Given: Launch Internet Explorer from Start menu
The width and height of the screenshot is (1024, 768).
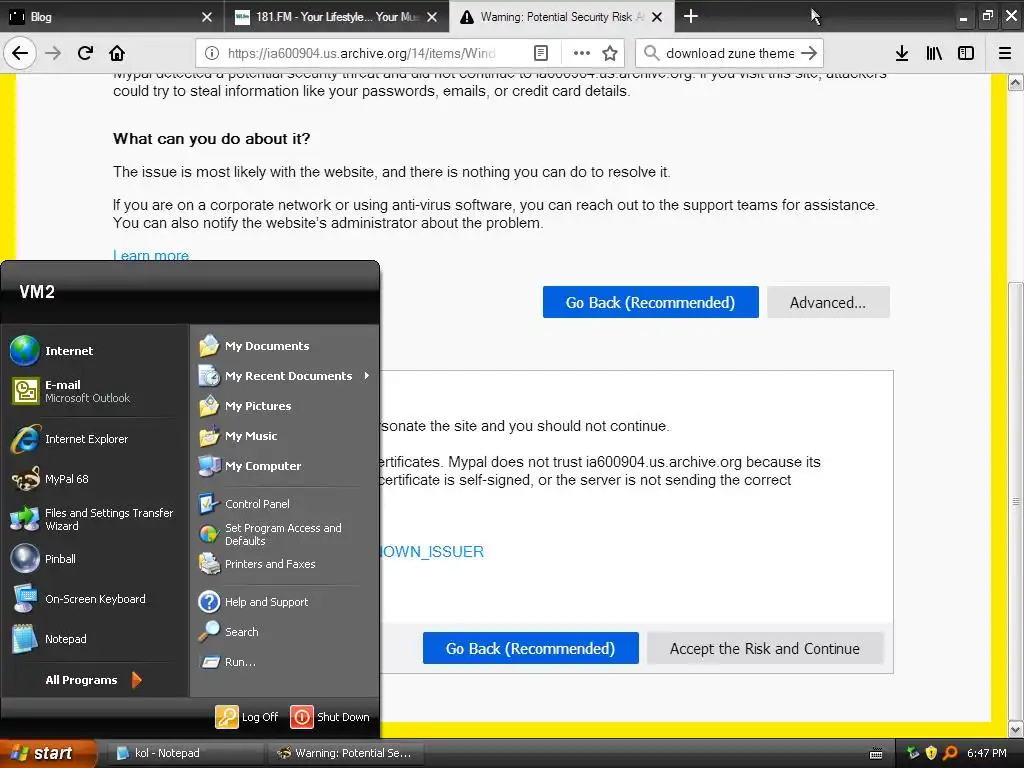Looking at the screenshot, I should 95,439.
